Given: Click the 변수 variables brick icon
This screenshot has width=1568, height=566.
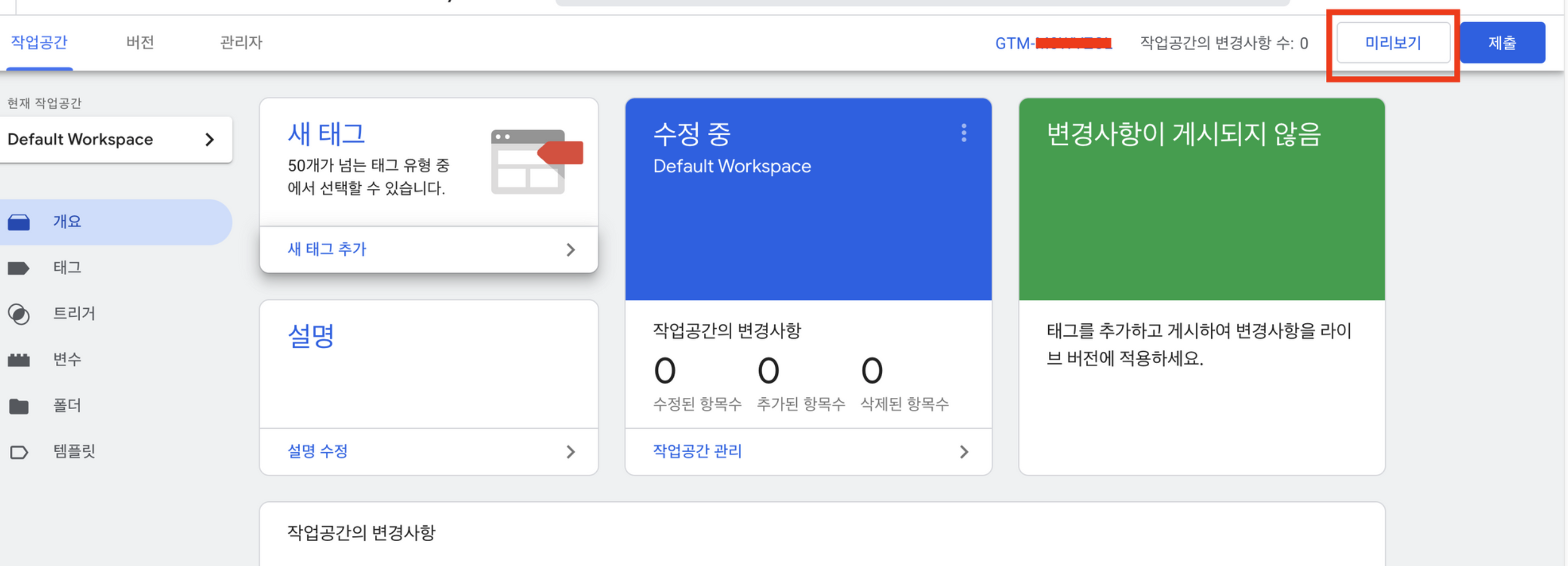Looking at the screenshot, I should [x=19, y=360].
